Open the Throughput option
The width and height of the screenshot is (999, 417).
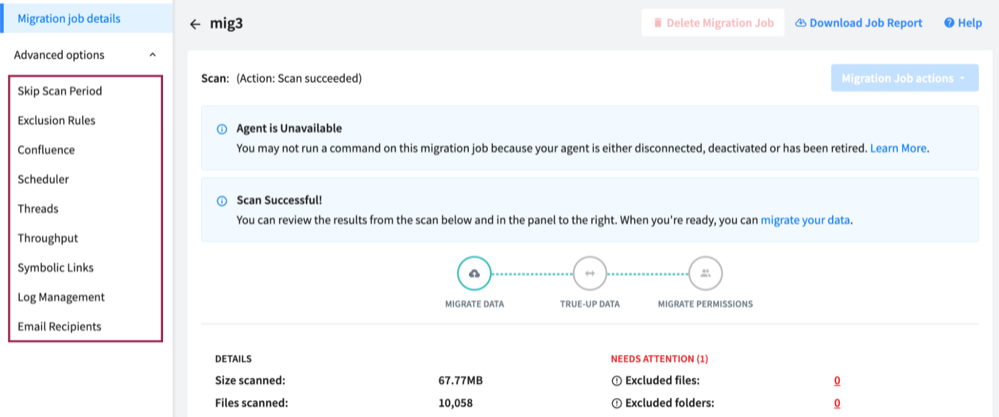[48, 238]
